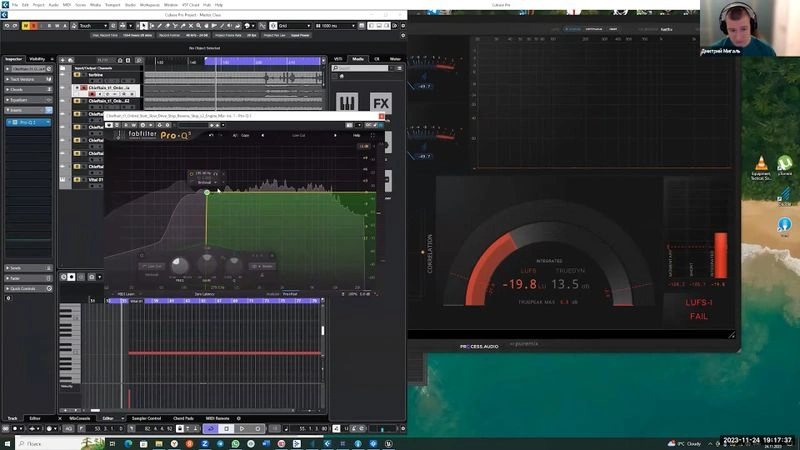The width and height of the screenshot is (800, 450).
Task: Switch to Sampler Control lower zone tab
Action: tap(146, 418)
